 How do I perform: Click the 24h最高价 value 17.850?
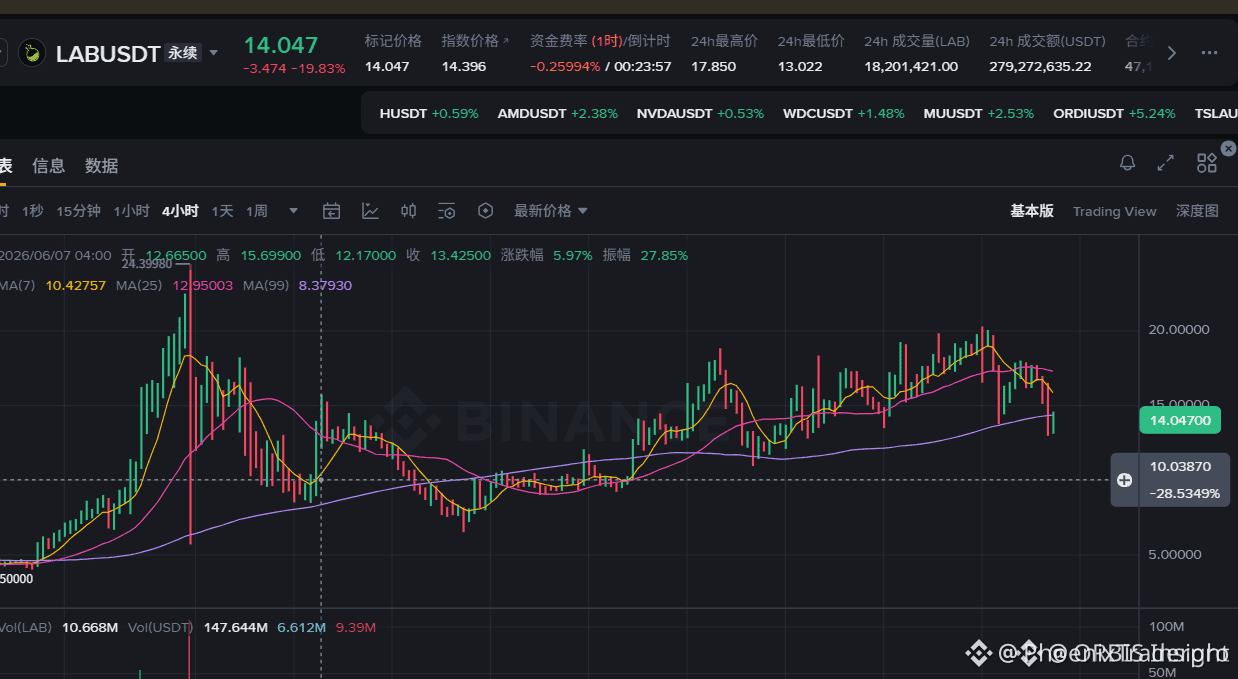[x=713, y=66]
